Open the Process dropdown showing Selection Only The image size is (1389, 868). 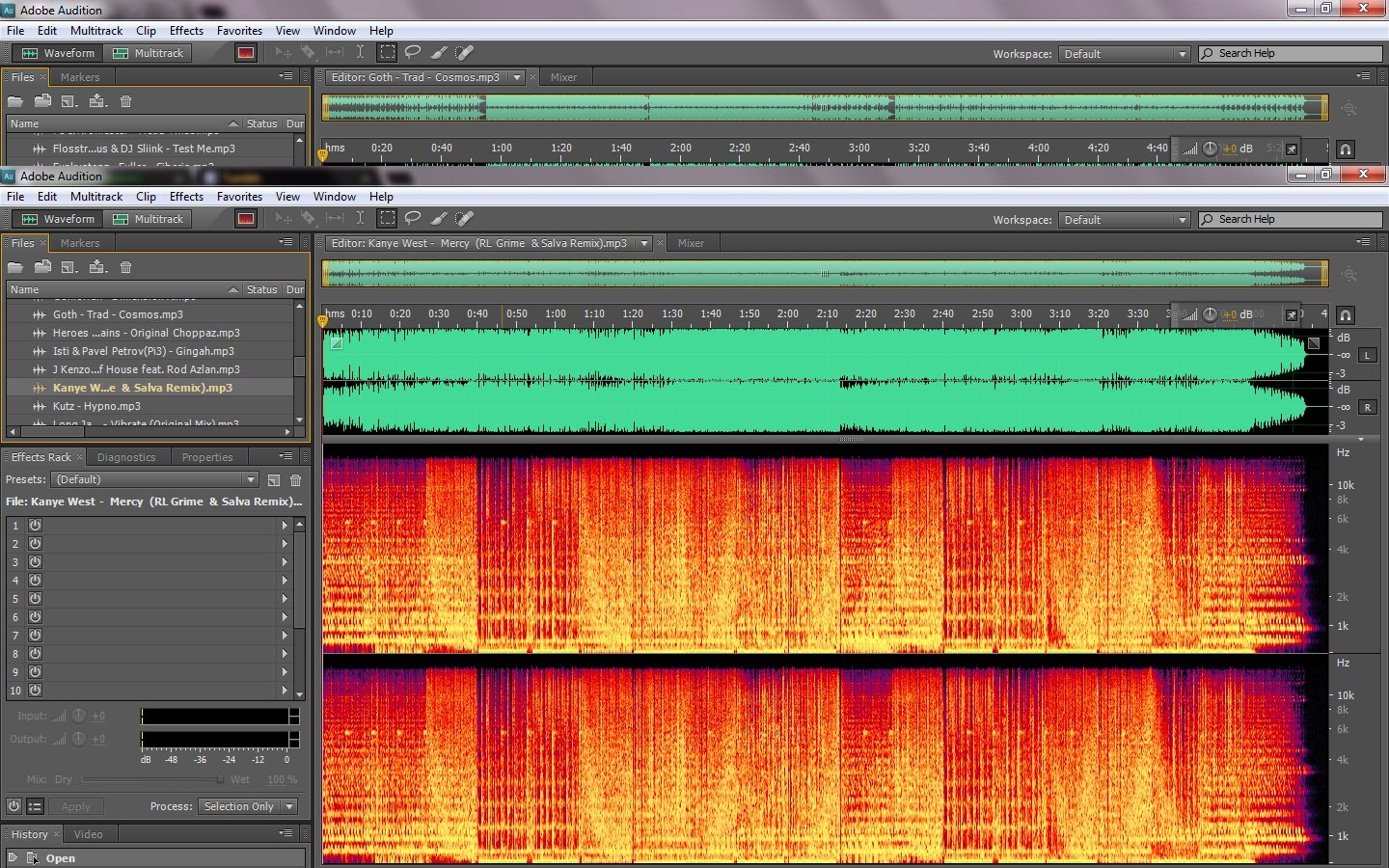pyautogui.click(x=248, y=806)
